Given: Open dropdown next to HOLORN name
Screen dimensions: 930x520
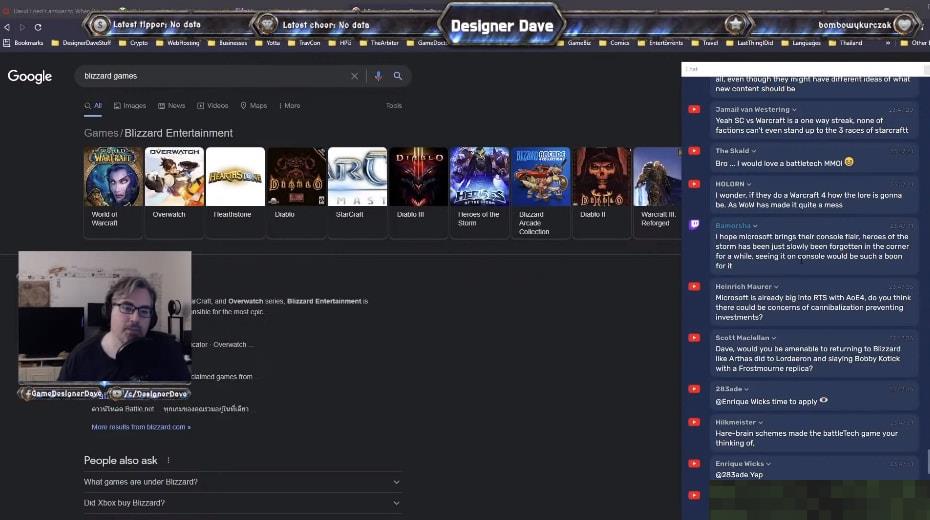Looking at the screenshot, I should (x=749, y=184).
